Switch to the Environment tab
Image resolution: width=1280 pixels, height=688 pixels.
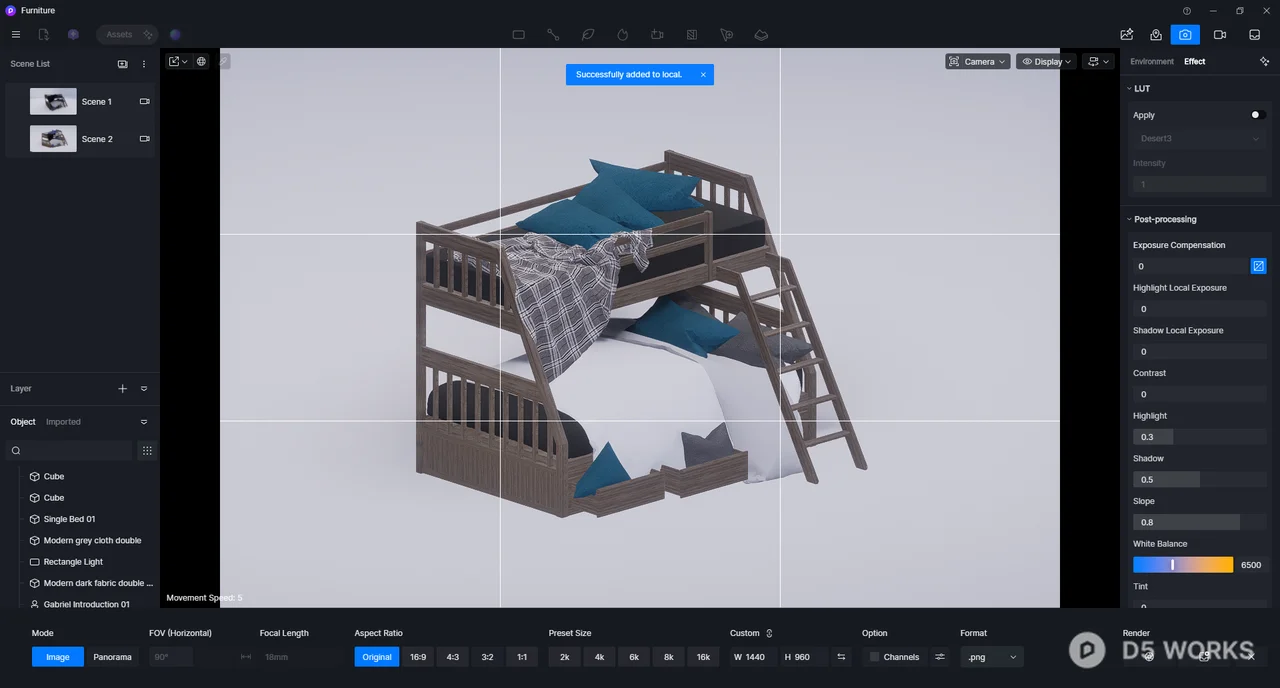(x=1152, y=62)
